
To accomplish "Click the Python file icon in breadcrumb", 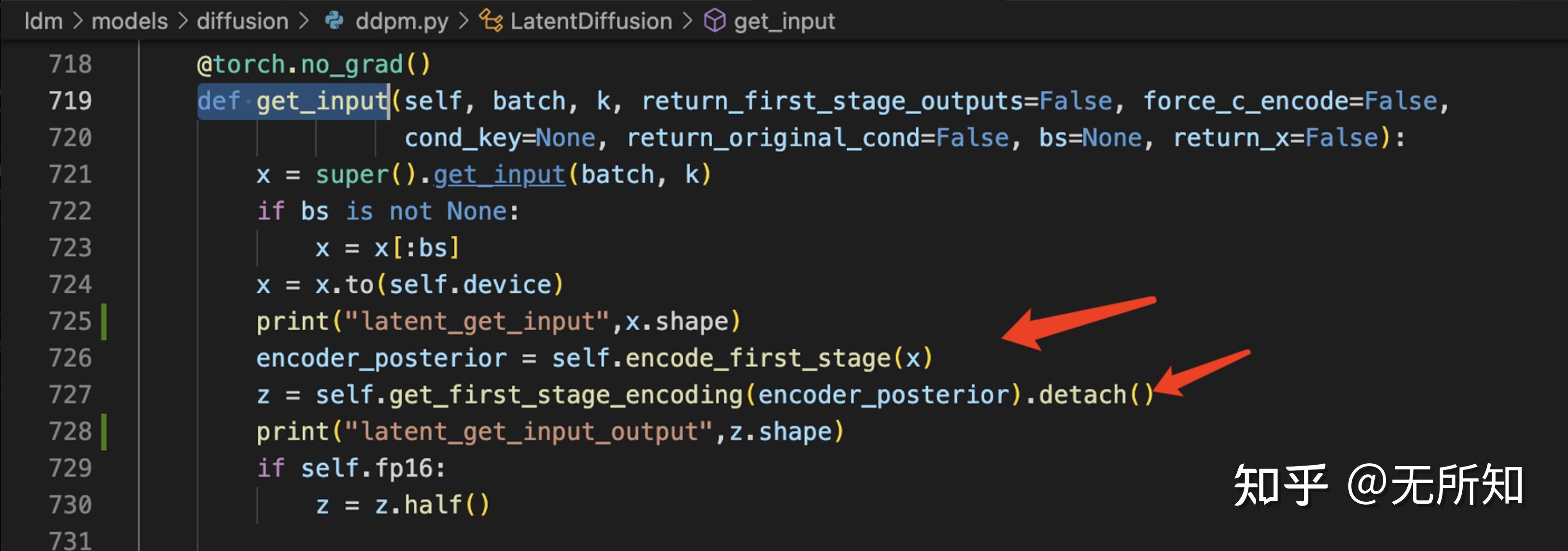I will (x=334, y=21).
